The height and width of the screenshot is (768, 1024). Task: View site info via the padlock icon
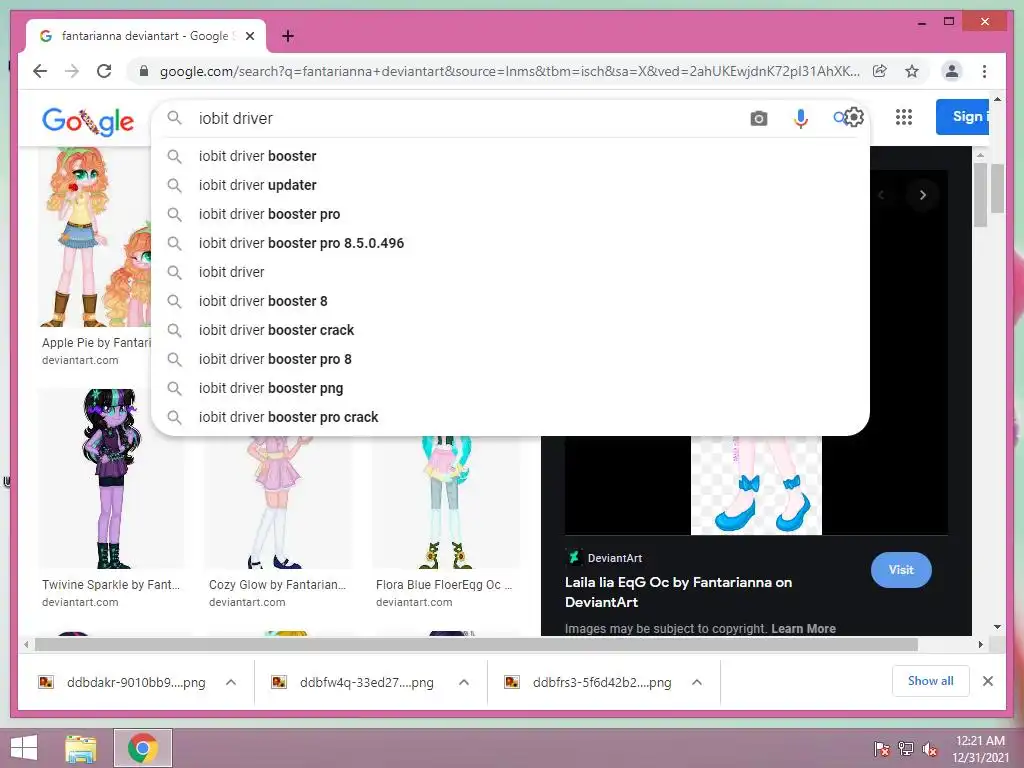[x=144, y=71]
